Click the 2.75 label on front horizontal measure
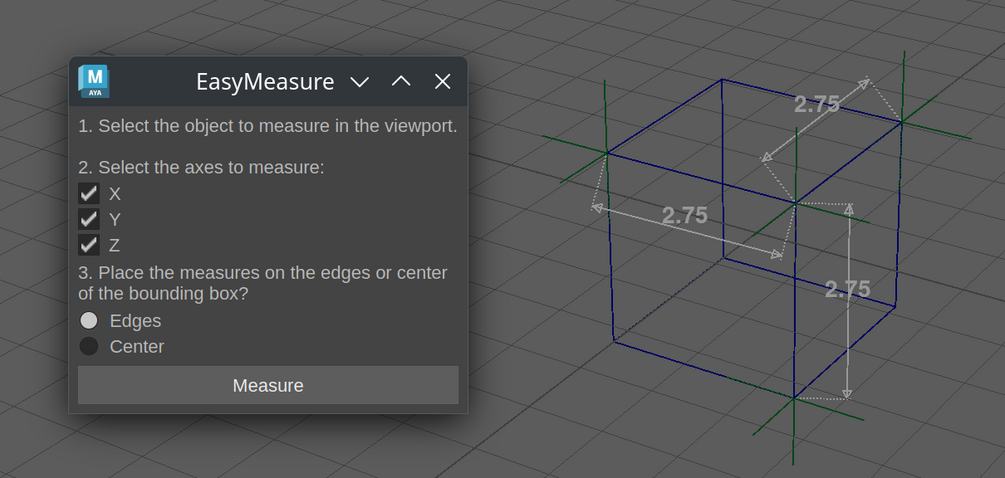Screen dimensions: 1005x478 click(685, 215)
